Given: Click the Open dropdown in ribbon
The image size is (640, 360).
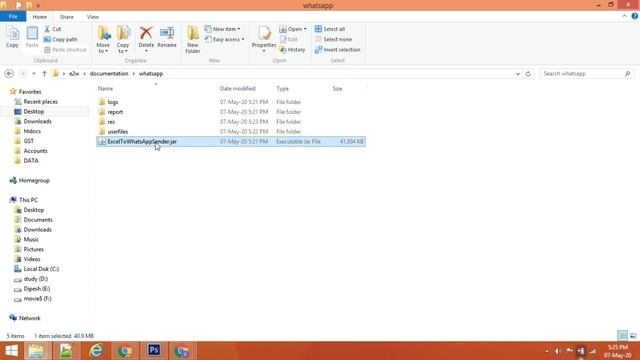Looking at the screenshot, I should point(293,29).
